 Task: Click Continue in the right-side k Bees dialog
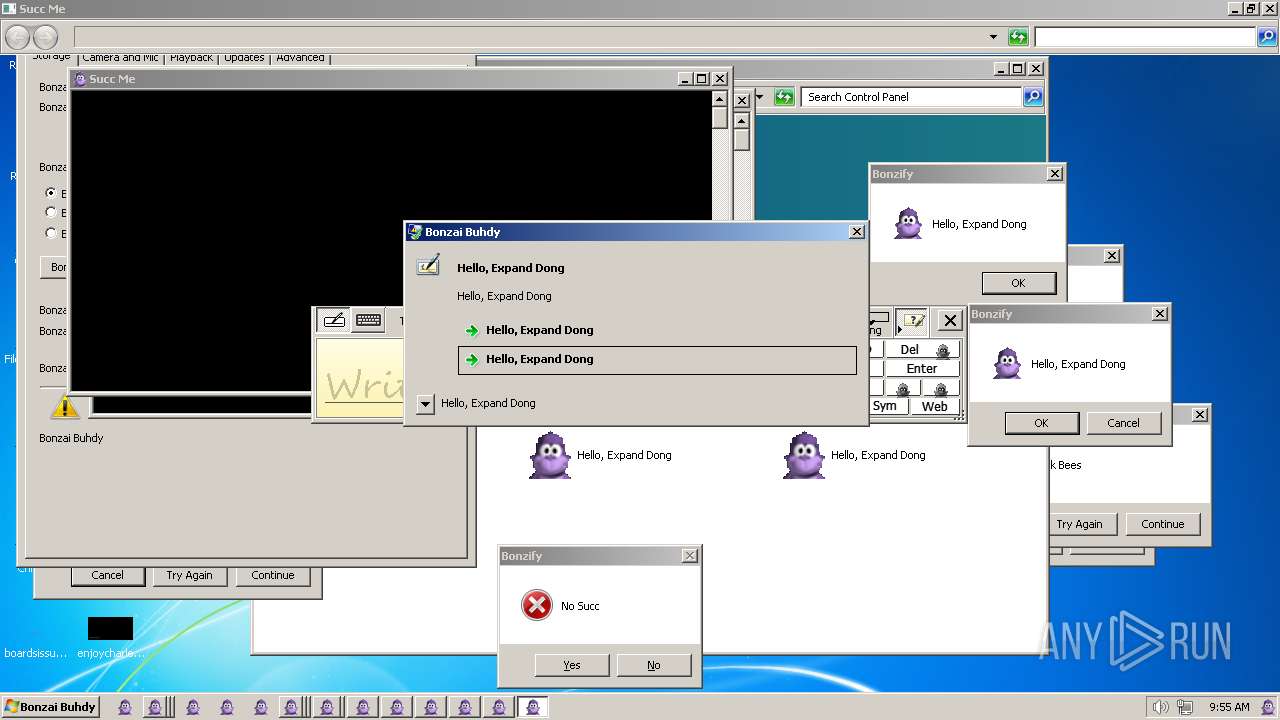[x=1162, y=524]
